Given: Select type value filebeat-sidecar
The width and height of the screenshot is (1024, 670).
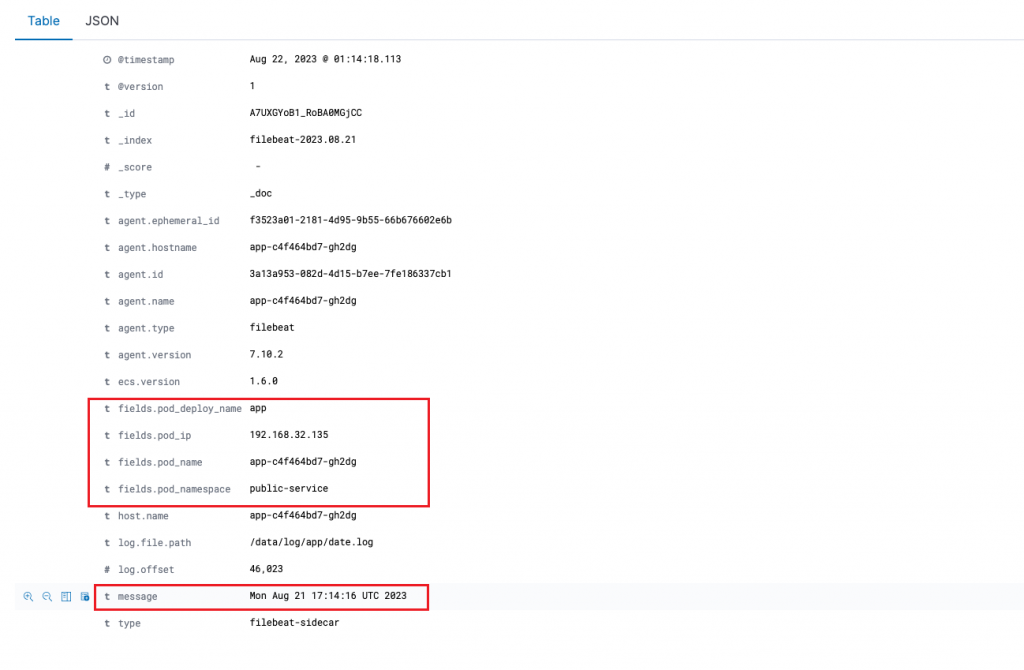Looking at the screenshot, I should [x=295, y=622].
